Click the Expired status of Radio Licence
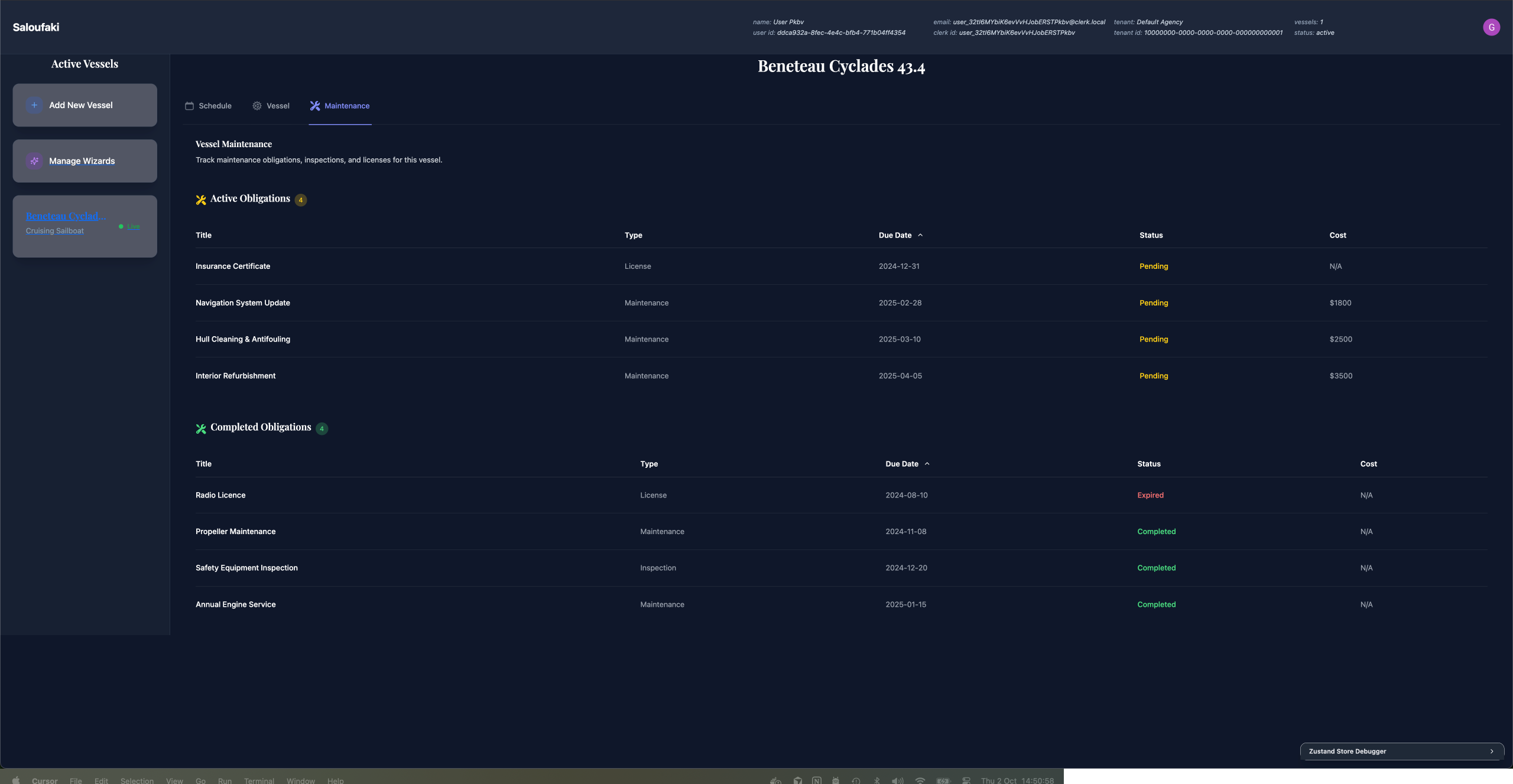The width and height of the screenshot is (1513, 784). [1150, 495]
